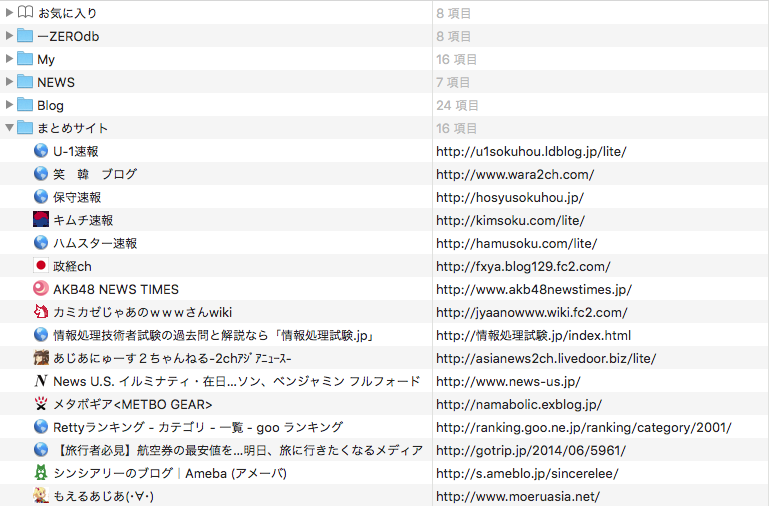769x506 pixels.
Task: Click the globe icon for ハムスター速報
Action: (41, 243)
